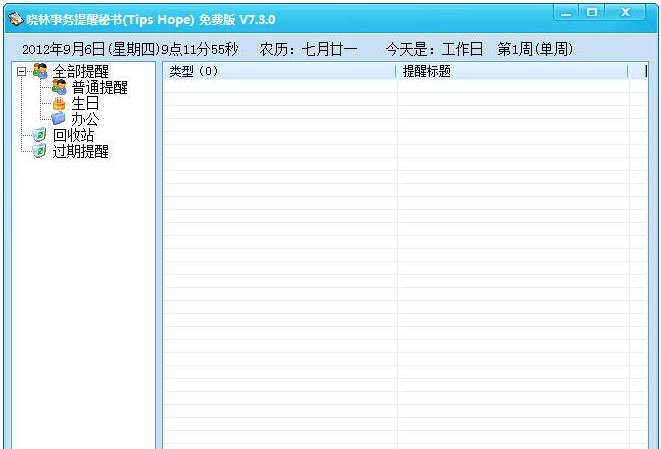Screen dimensions: 661x449
Task: Click the lunar date text 农历：七月廿一
Action: point(308,49)
